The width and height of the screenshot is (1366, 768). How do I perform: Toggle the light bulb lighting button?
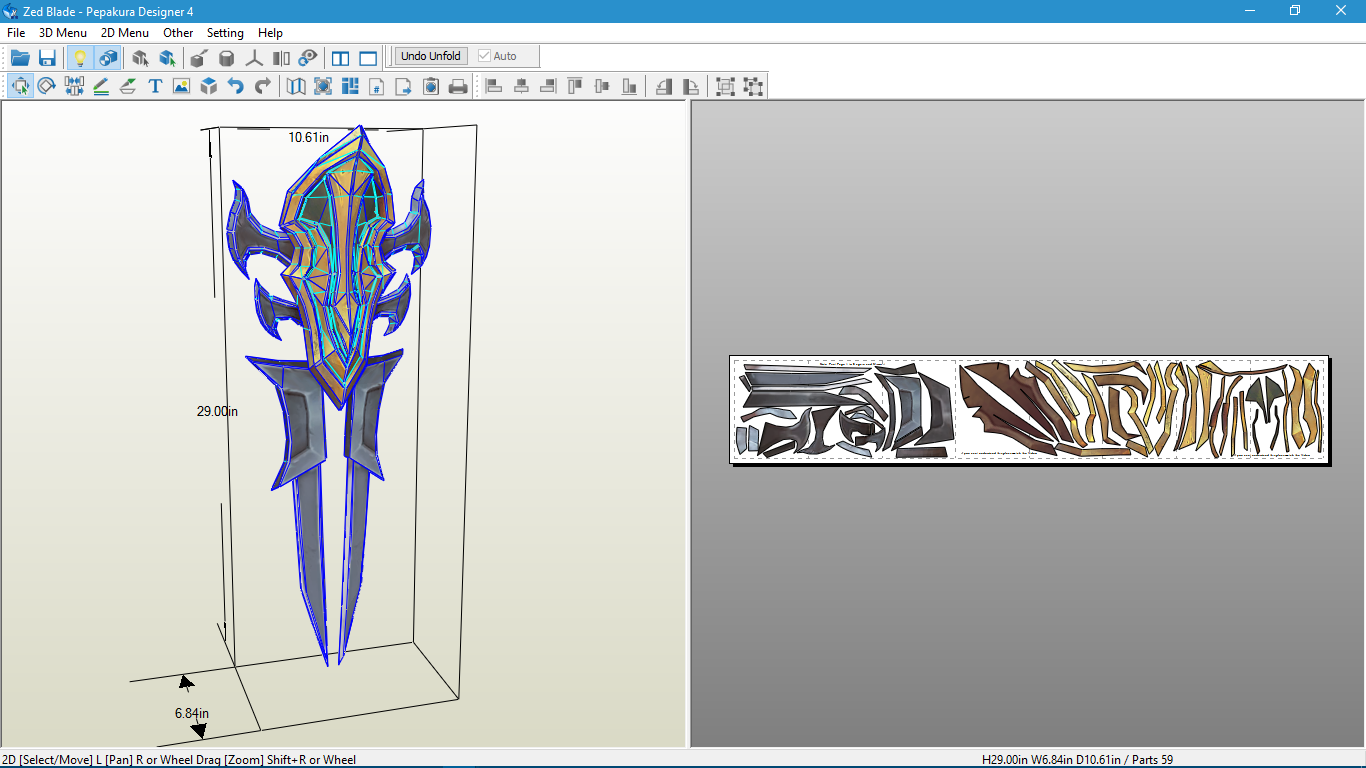click(81, 58)
